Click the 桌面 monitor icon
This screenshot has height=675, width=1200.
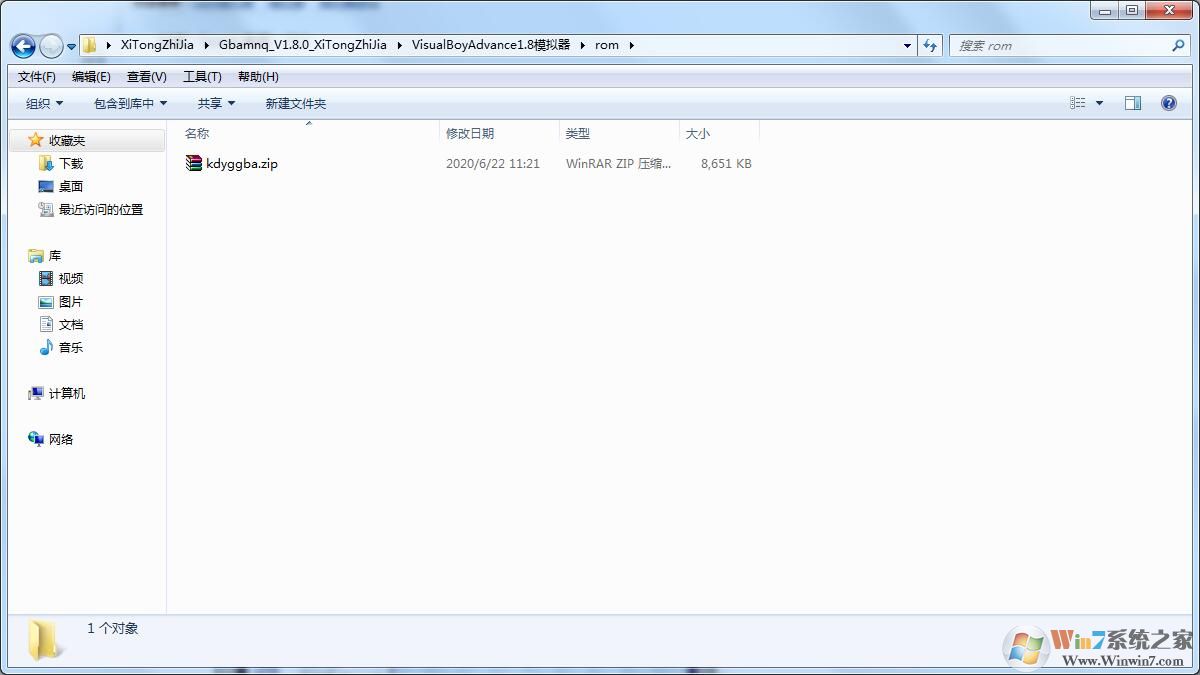(45, 186)
